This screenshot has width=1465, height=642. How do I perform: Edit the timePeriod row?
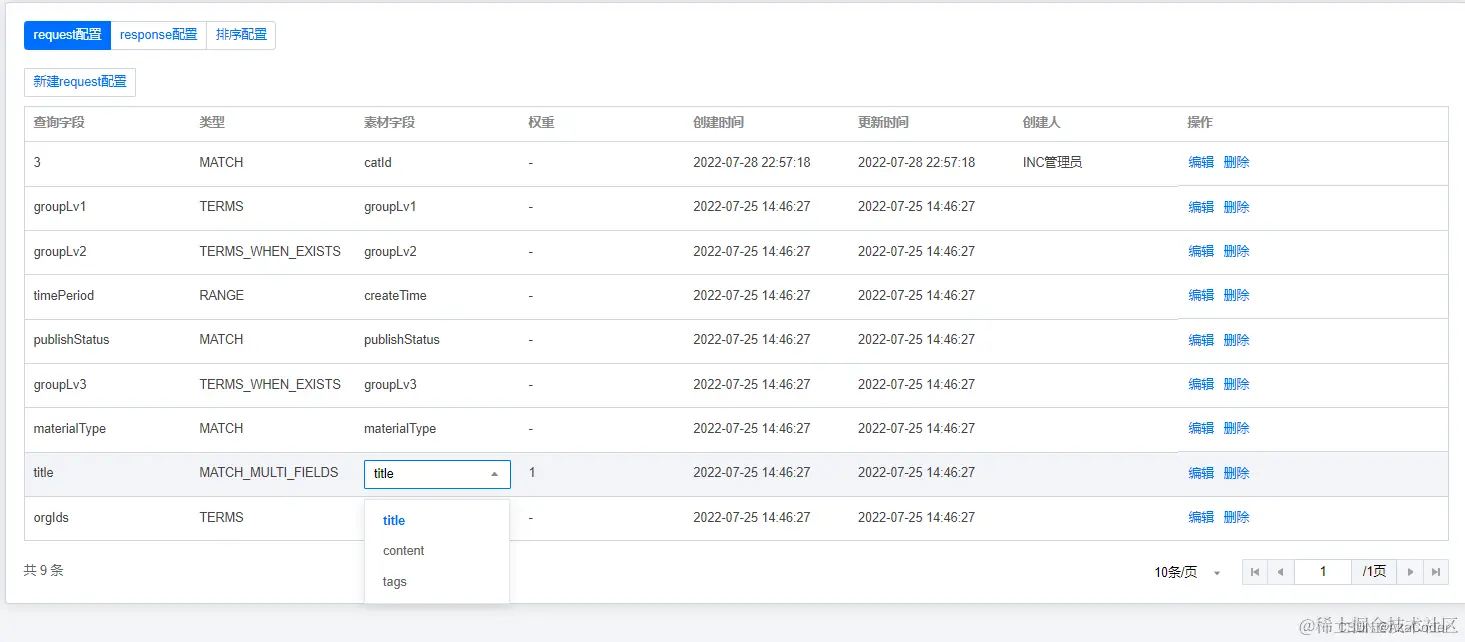click(x=1201, y=295)
